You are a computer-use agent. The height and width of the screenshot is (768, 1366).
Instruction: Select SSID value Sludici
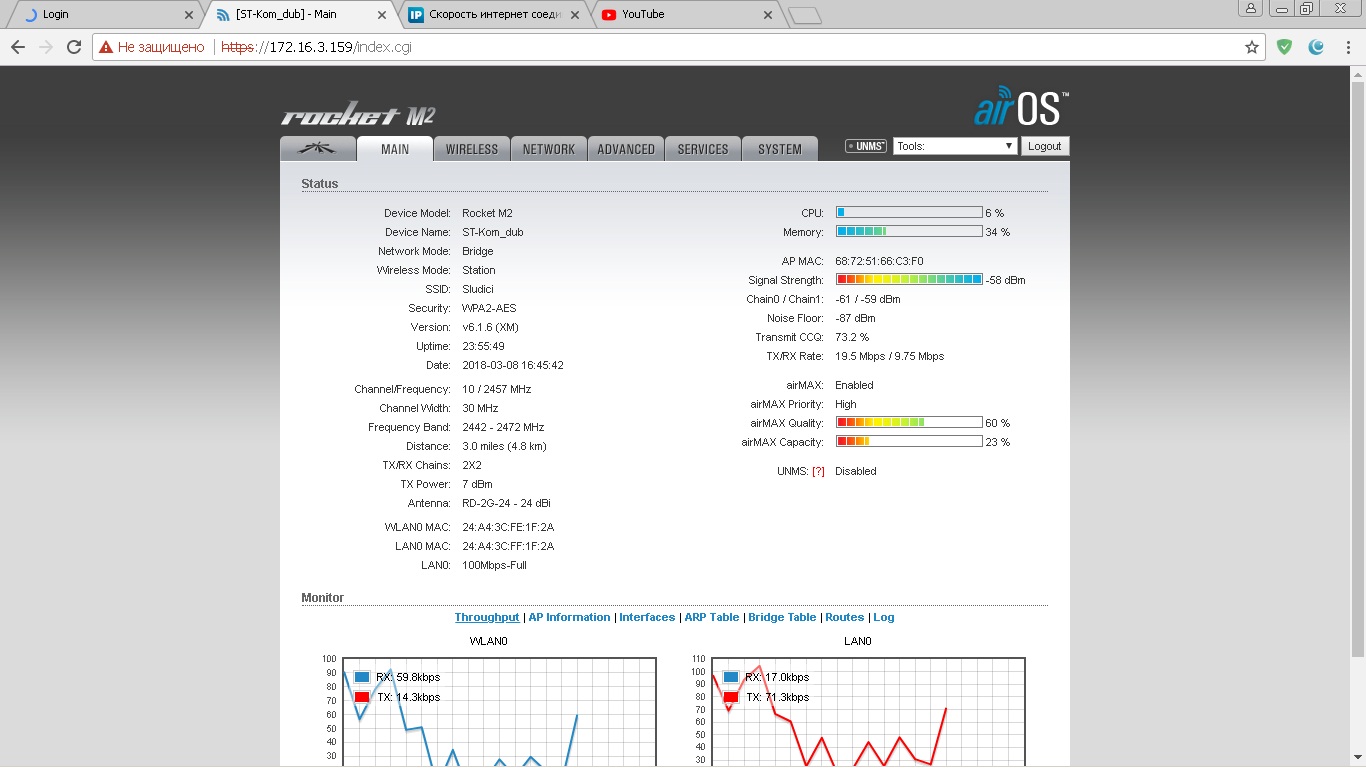[x=478, y=289]
